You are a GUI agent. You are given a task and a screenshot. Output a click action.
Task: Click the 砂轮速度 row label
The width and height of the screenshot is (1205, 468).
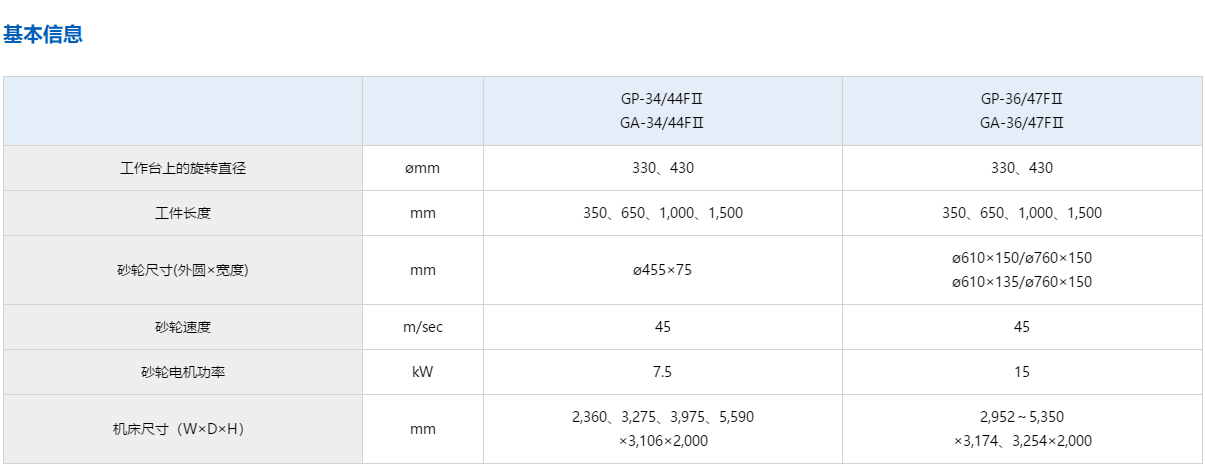tap(183, 327)
